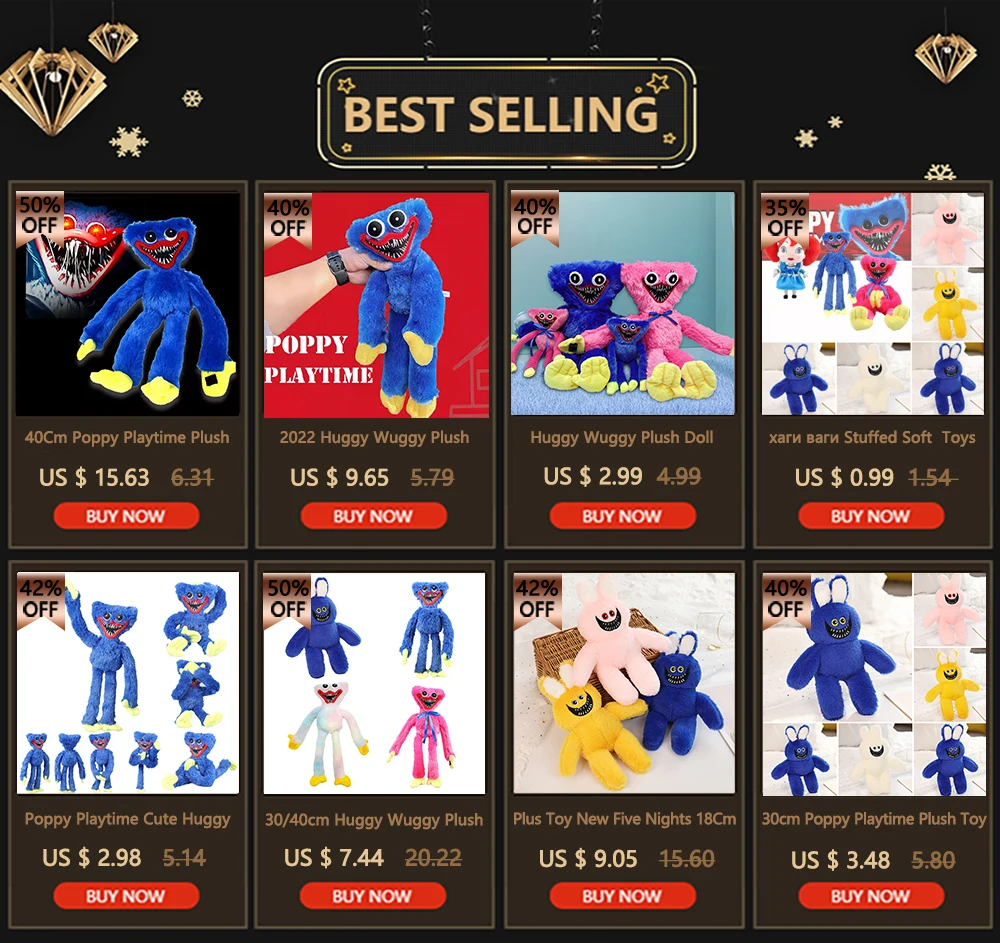
Task: Open the blue plush on black background image
Action: (x=128, y=304)
